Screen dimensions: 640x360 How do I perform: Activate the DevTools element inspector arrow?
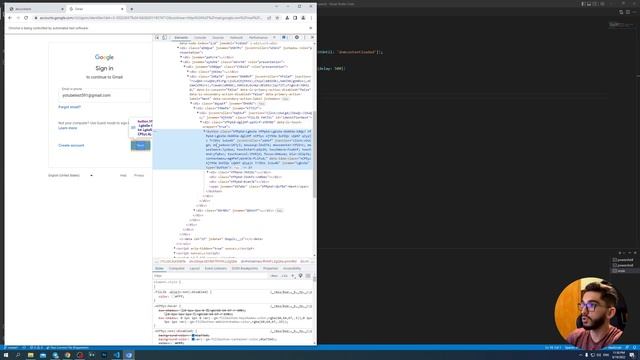pyautogui.click(x=158, y=38)
